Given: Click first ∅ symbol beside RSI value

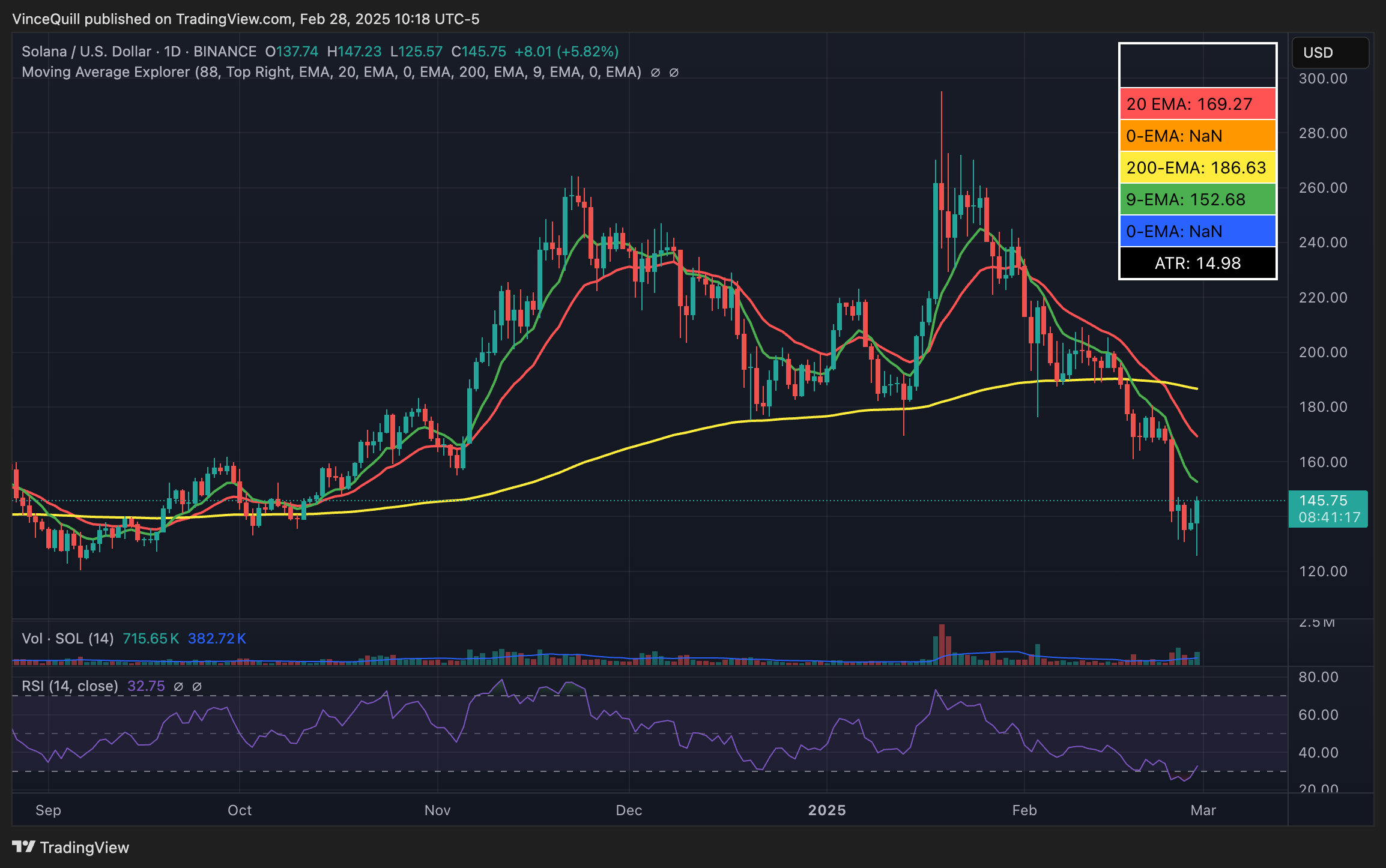Looking at the screenshot, I should pos(178,686).
